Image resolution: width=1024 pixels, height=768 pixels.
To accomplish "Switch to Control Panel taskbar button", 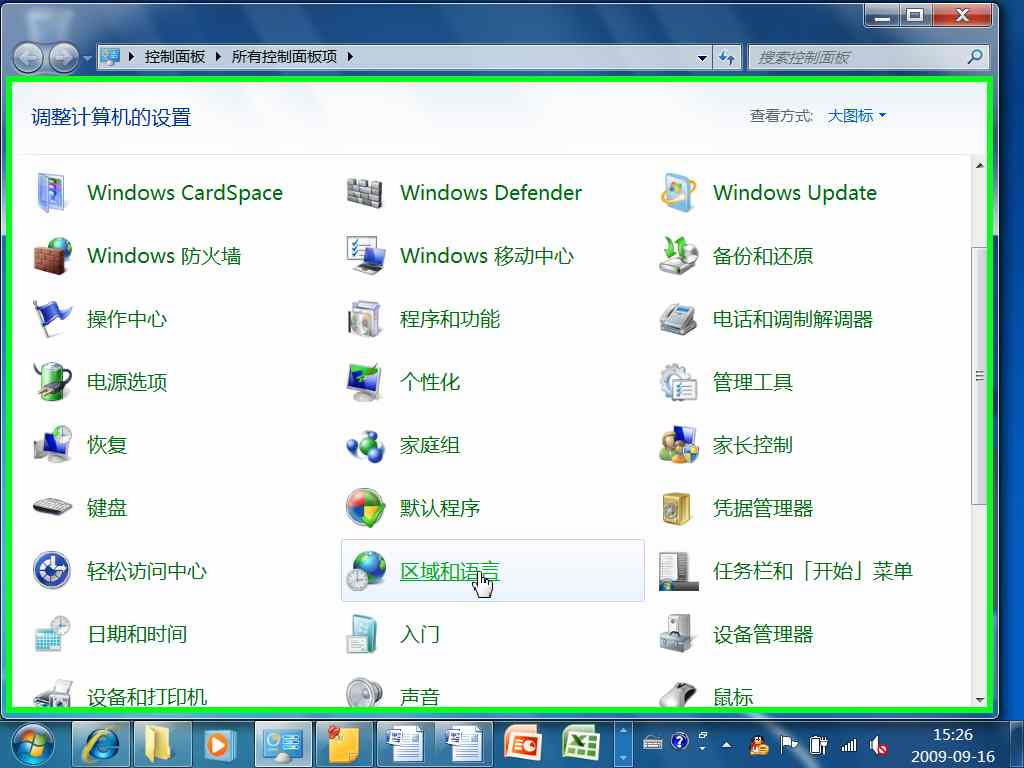I will point(283,744).
